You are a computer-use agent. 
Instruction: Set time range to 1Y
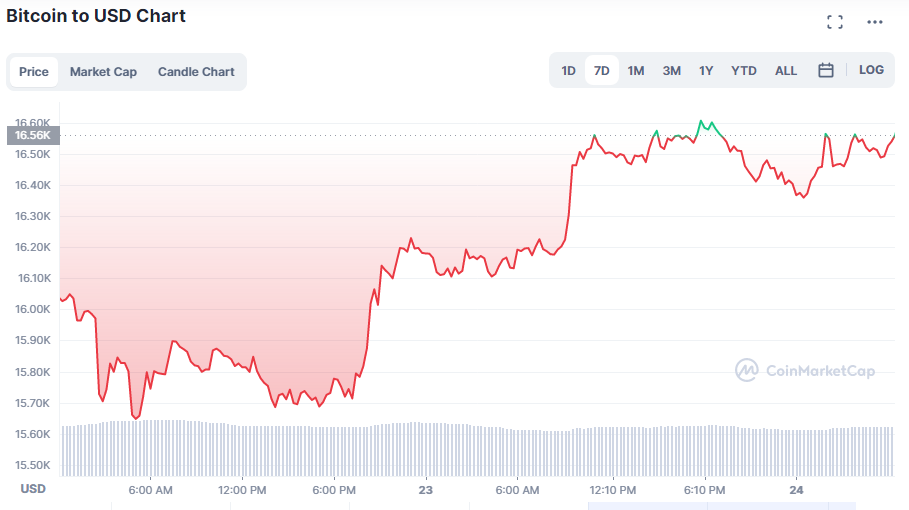tap(706, 70)
